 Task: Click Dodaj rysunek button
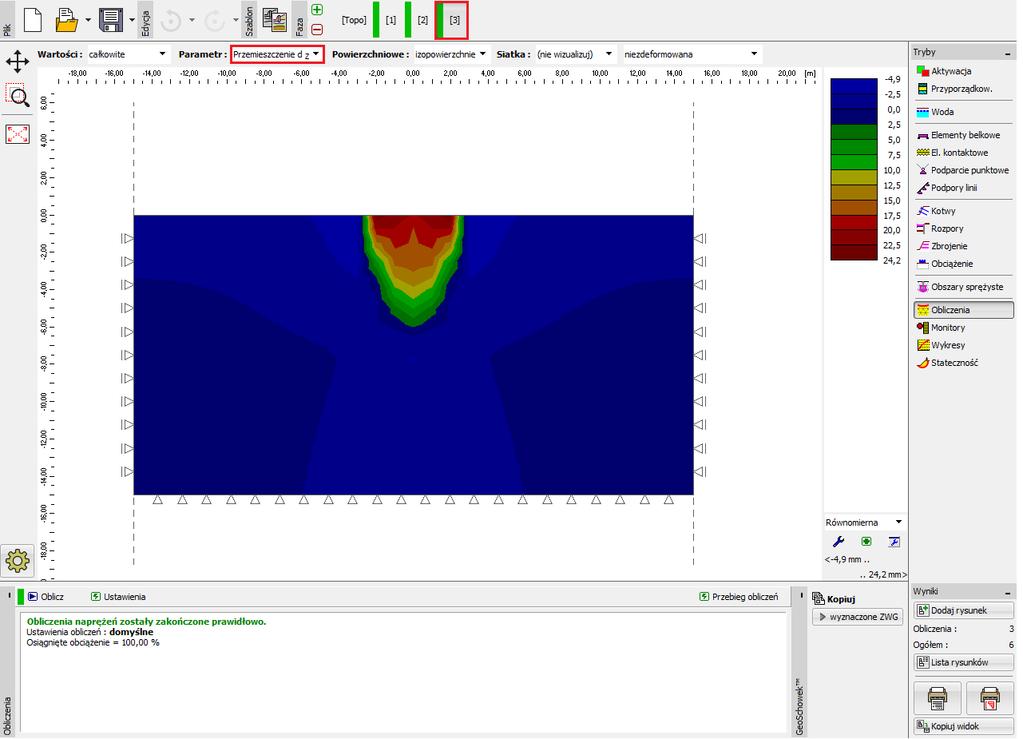click(964, 611)
